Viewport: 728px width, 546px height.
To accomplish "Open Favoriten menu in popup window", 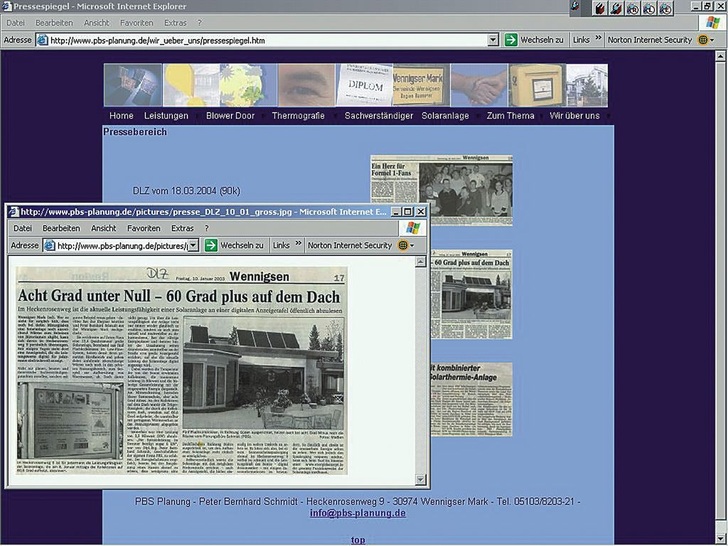I will (145, 228).
